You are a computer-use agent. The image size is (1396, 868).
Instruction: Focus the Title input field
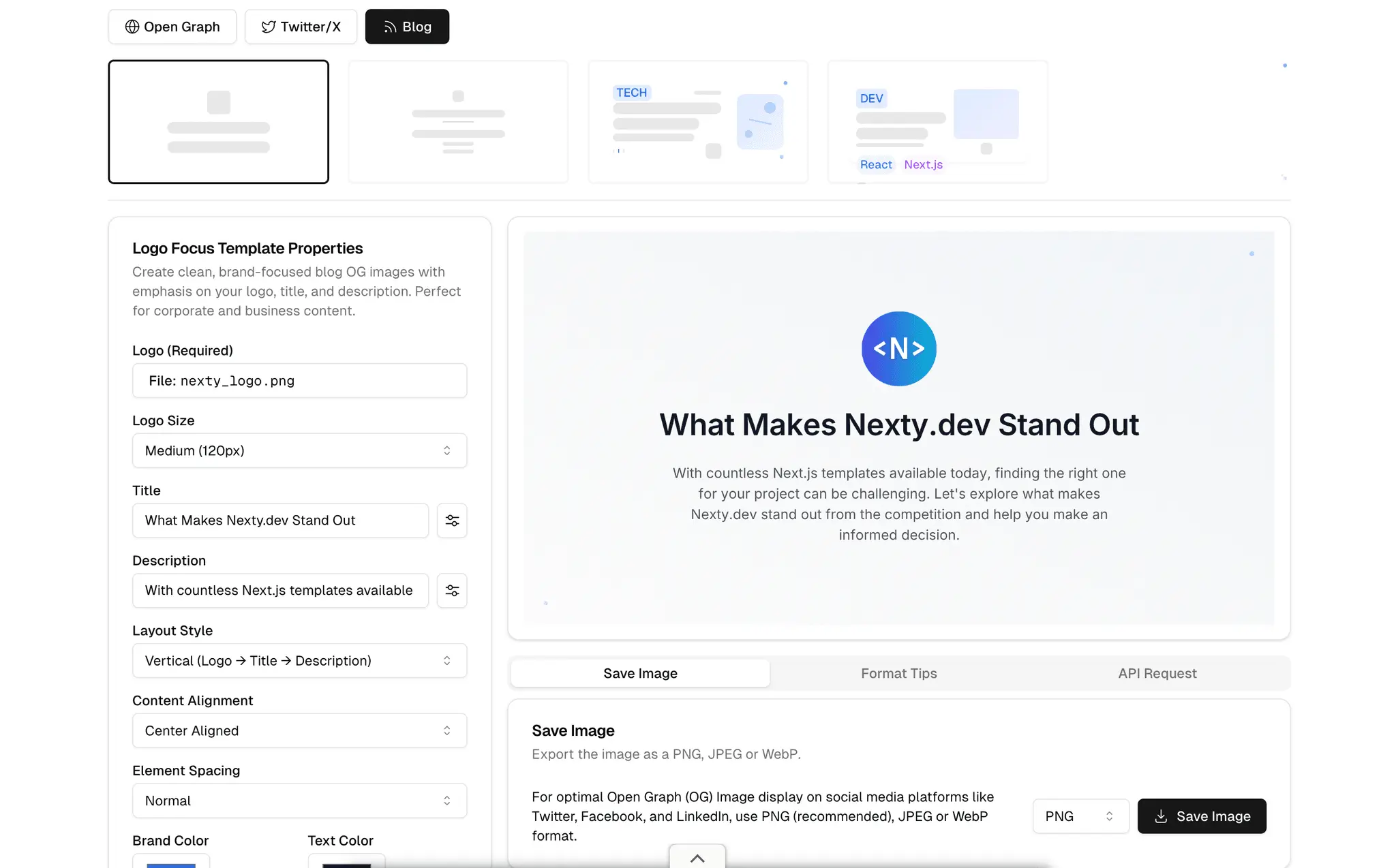(280, 521)
